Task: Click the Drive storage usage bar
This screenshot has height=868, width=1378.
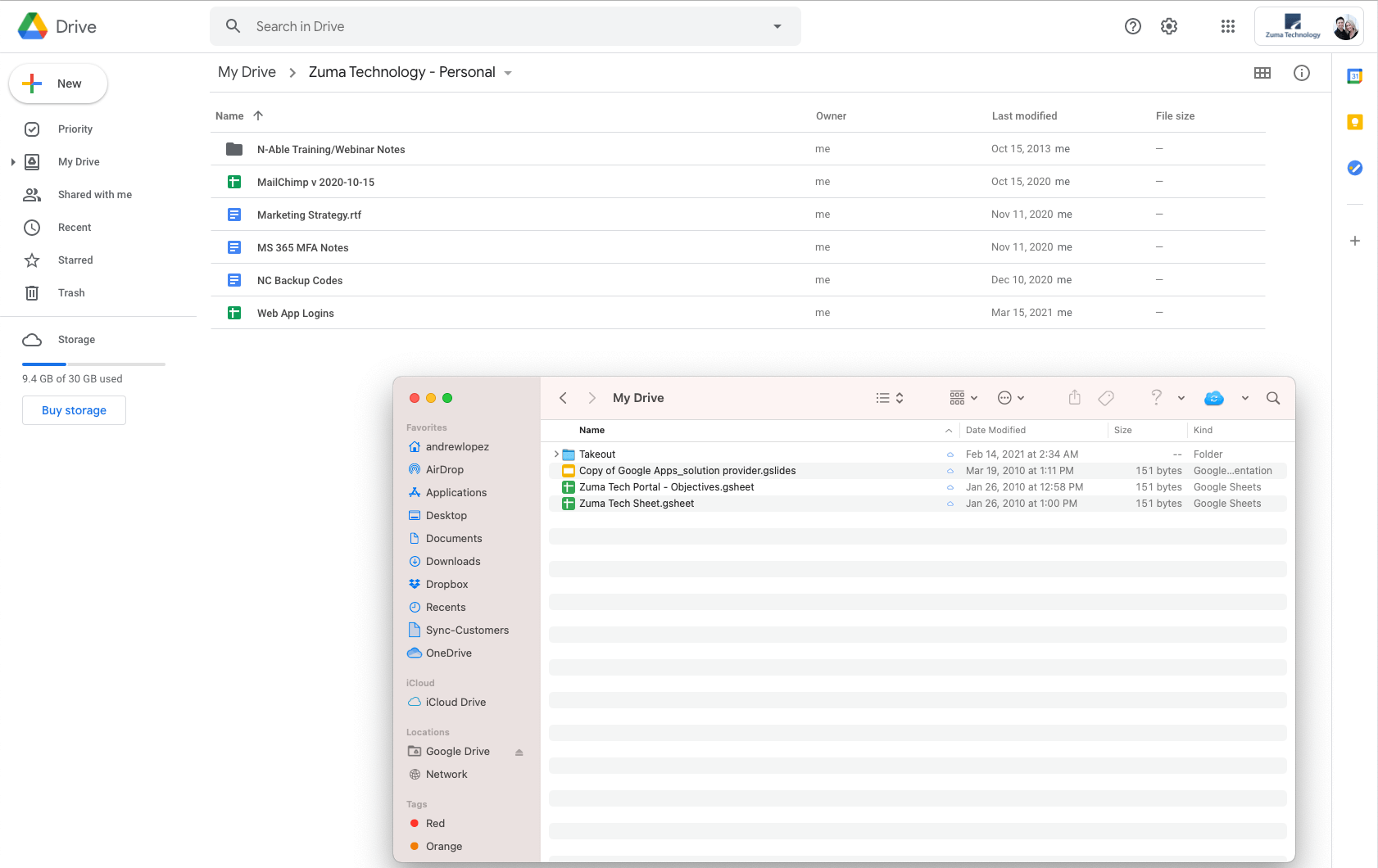Action: (93, 364)
